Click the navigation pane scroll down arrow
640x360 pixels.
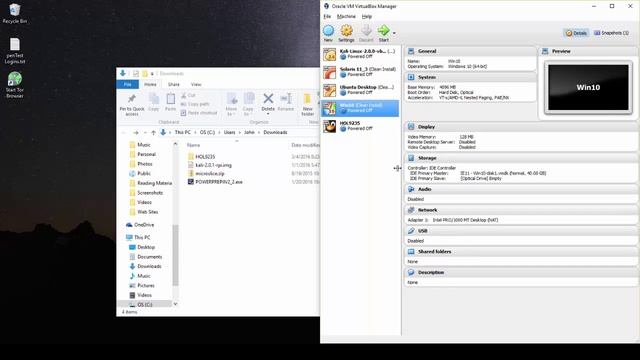pos(176,304)
